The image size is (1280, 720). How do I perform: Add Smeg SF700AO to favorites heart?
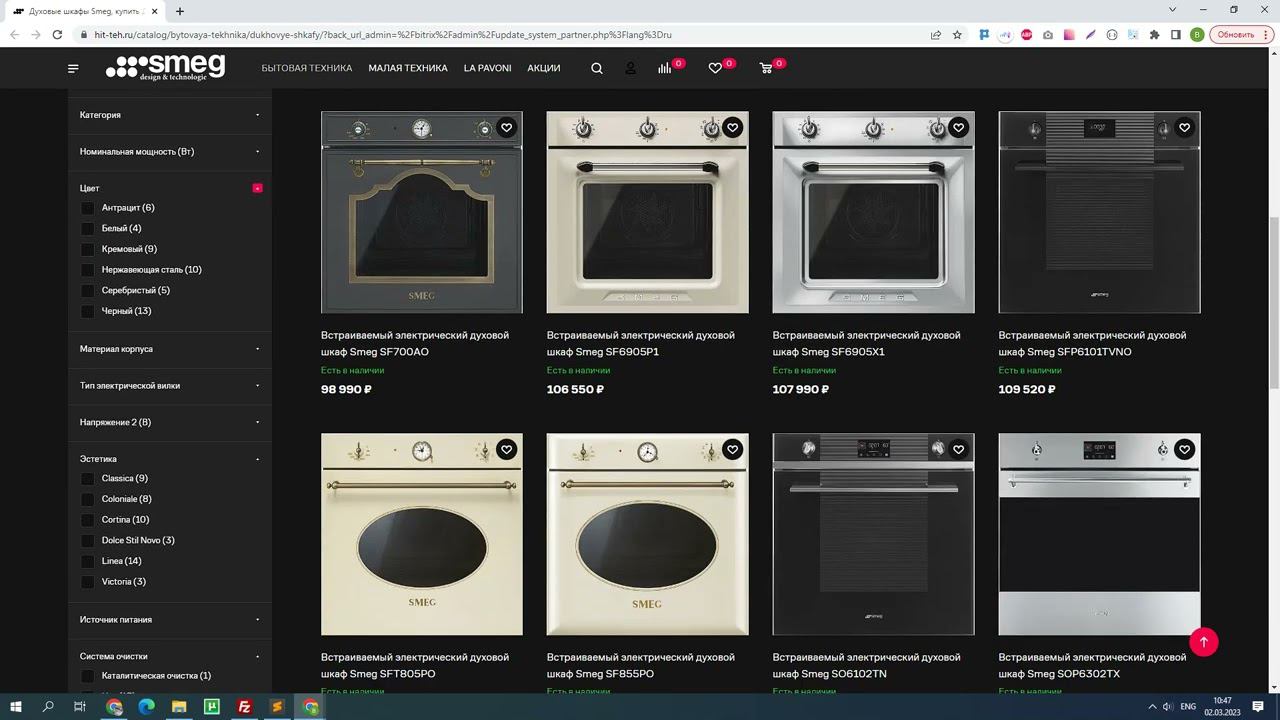click(x=507, y=128)
